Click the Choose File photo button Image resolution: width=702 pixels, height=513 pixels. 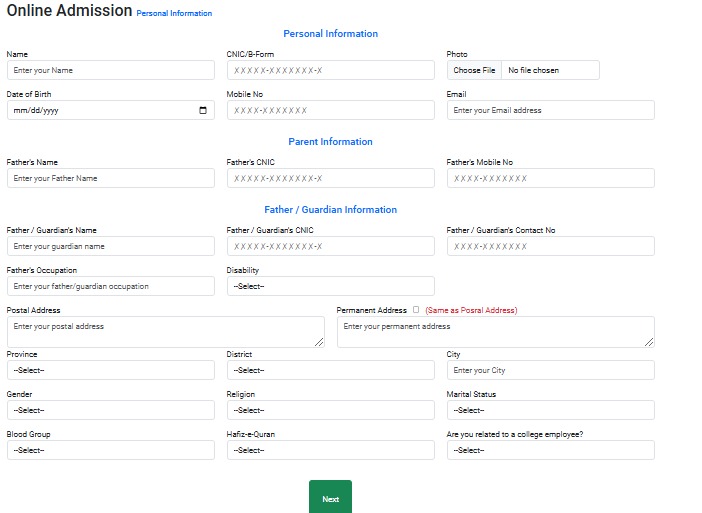click(x=474, y=70)
